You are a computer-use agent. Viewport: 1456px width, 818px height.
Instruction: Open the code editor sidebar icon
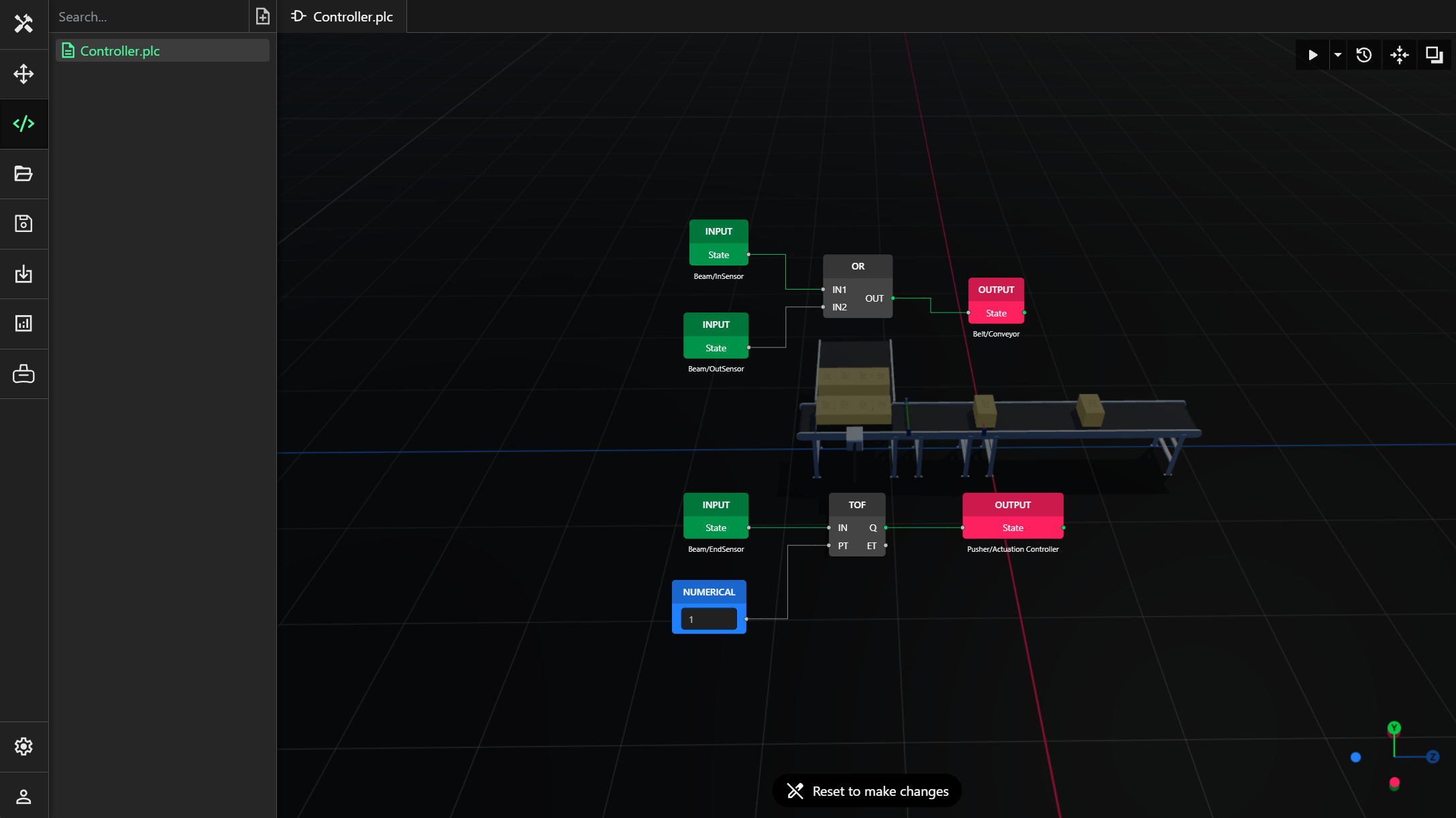[23, 124]
